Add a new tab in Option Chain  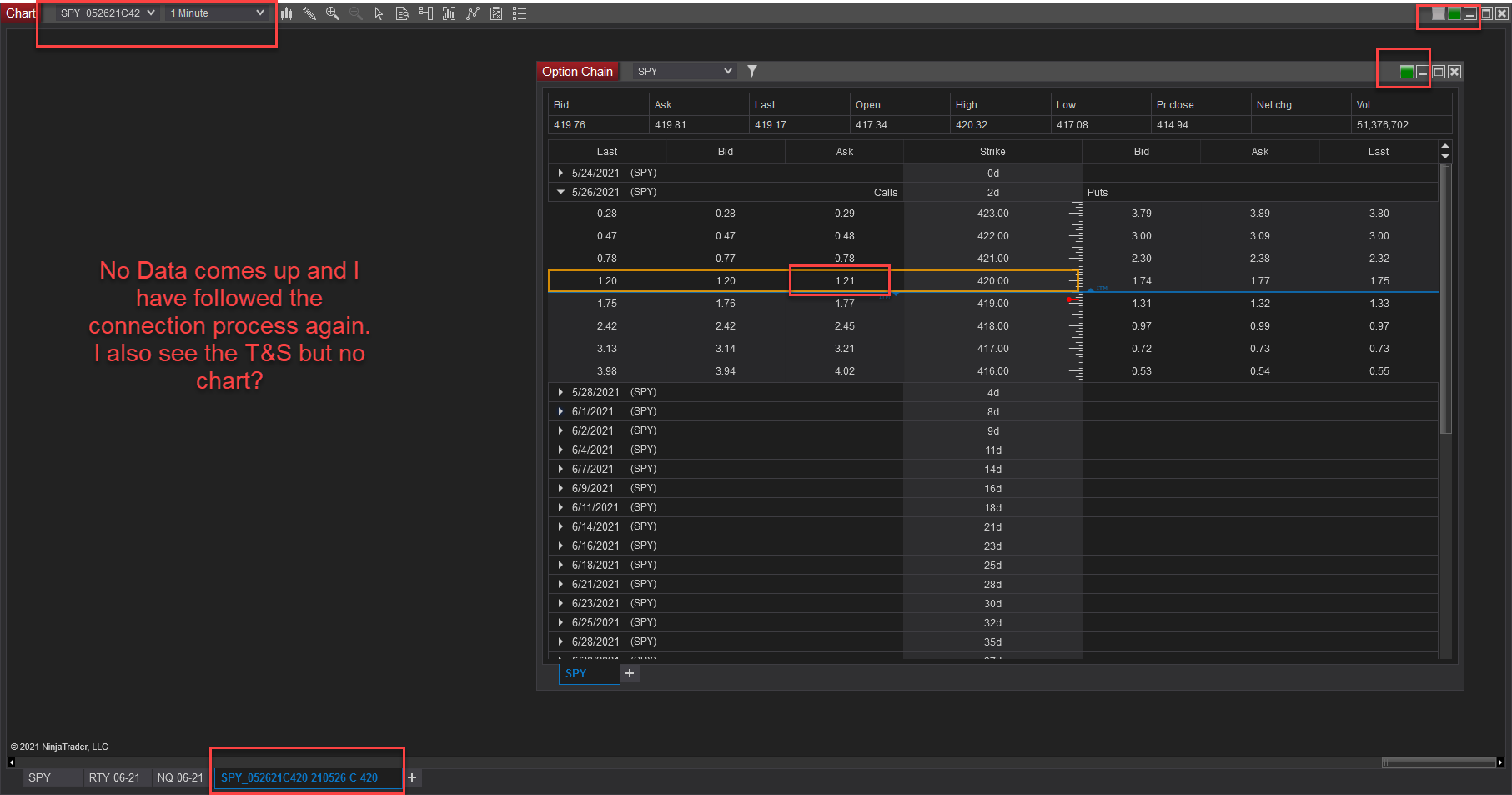pos(630,673)
